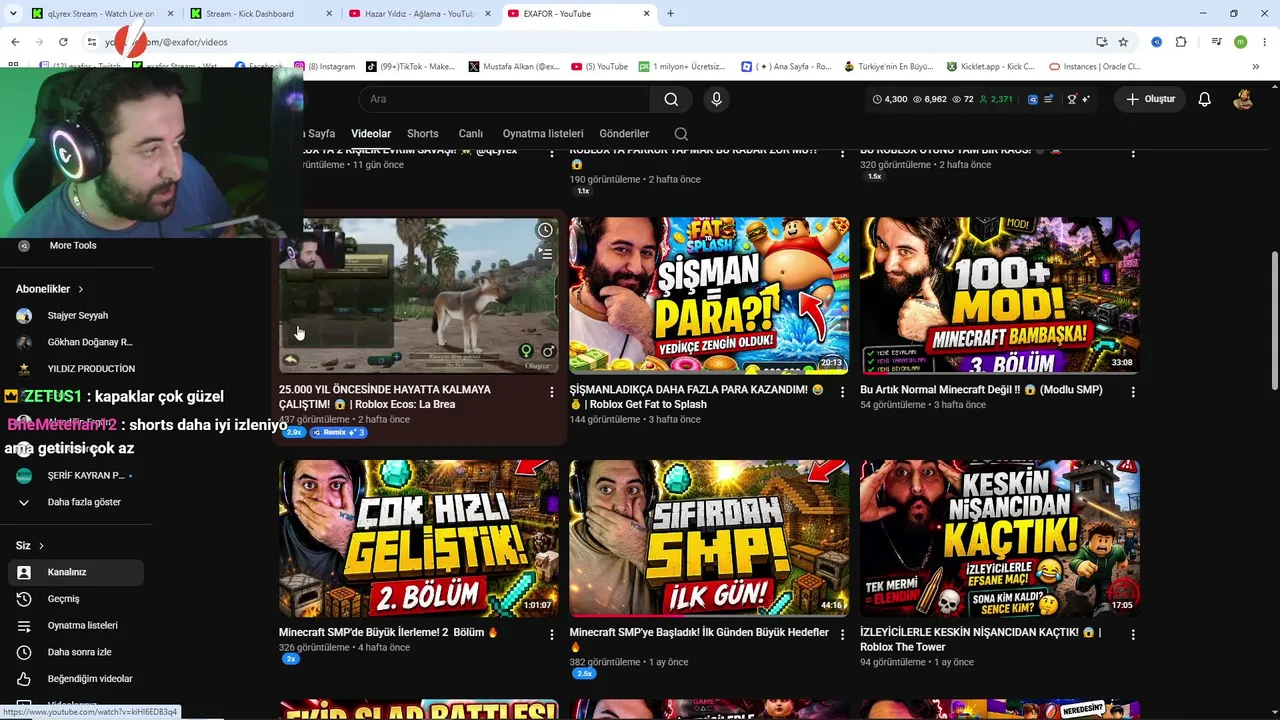Open options for Minecraft SMP'ye Başladık video

[x=842, y=635]
